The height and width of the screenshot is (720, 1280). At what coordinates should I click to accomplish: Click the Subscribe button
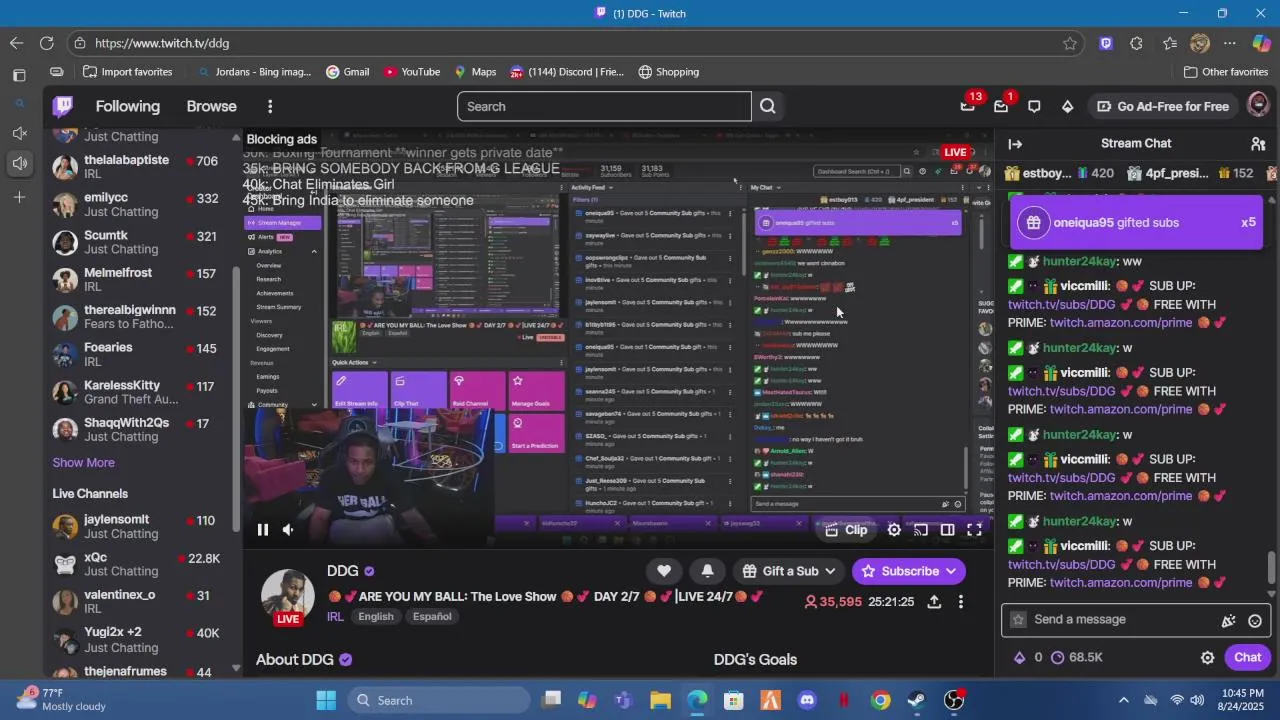908,571
